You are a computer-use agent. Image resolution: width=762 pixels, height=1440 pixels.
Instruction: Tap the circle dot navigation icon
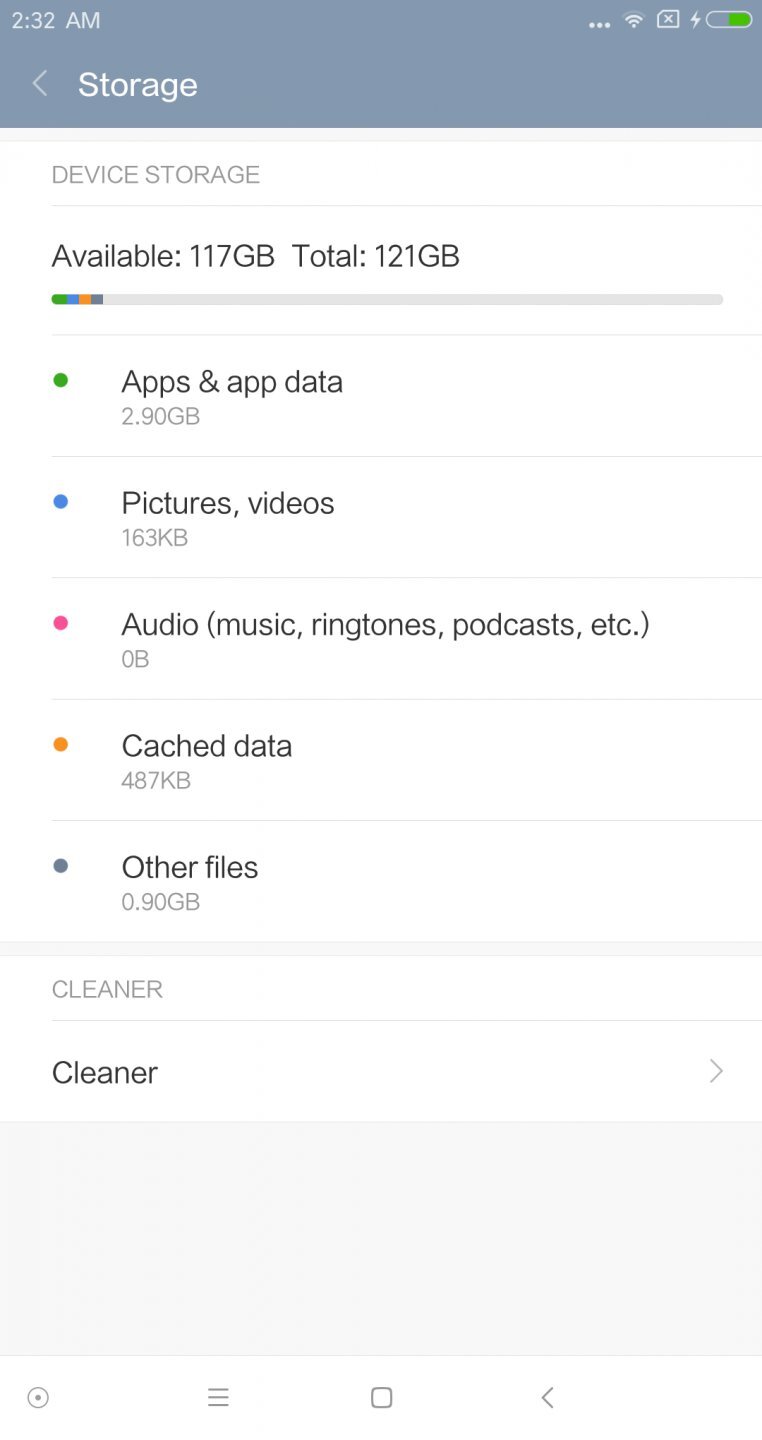(x=38, y=1397)
